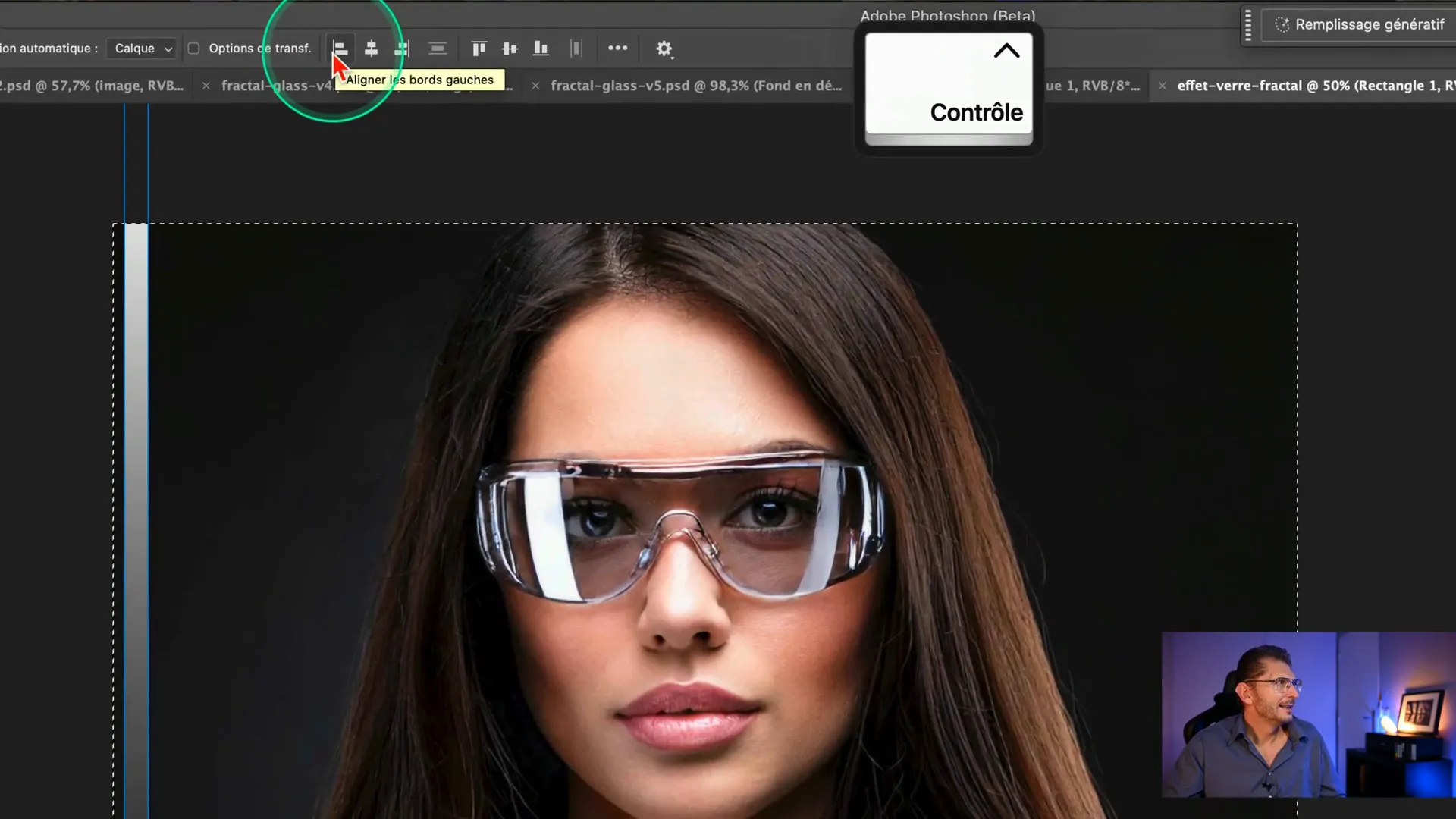The image size is (1456, 819).
Task: Enable the Options de transf. checkbox
Action: pyautogui.click(x=194, y=49)
